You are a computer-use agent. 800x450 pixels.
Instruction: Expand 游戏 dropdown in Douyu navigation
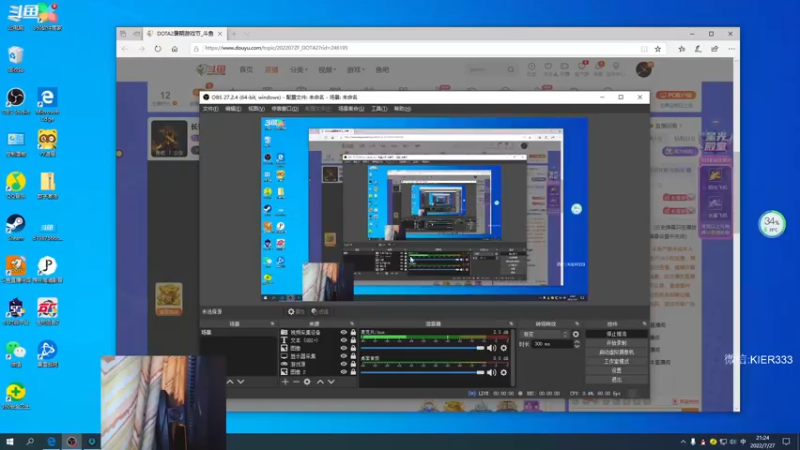click(x=356, y=69)
